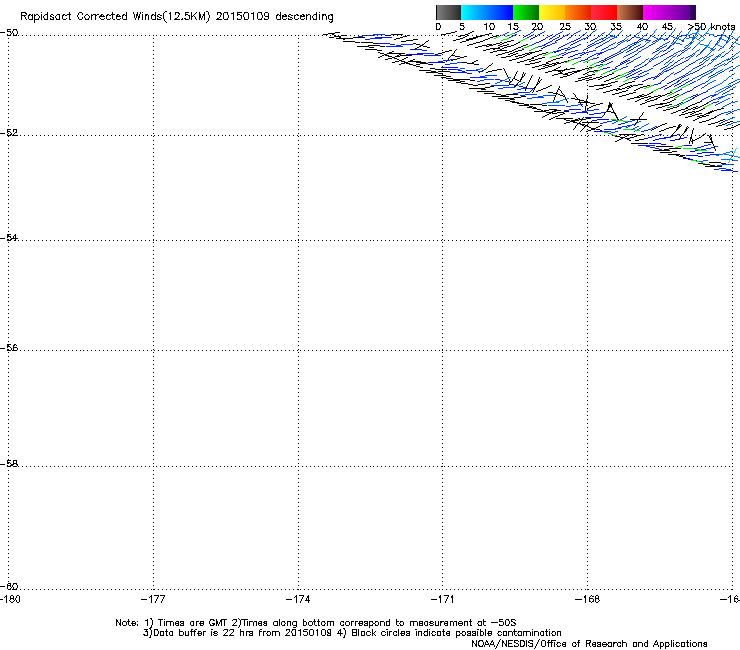Click the latitude label '-56'
The width and height of the screenshot is (740, 650).
tap(9, 347)
